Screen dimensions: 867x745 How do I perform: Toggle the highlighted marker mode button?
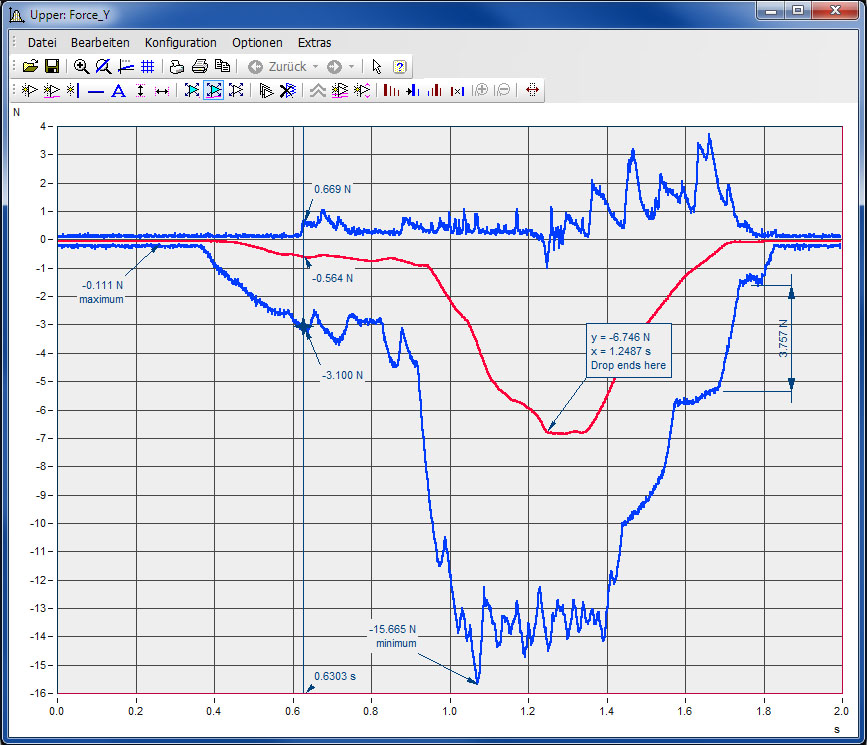coord(214,91)
